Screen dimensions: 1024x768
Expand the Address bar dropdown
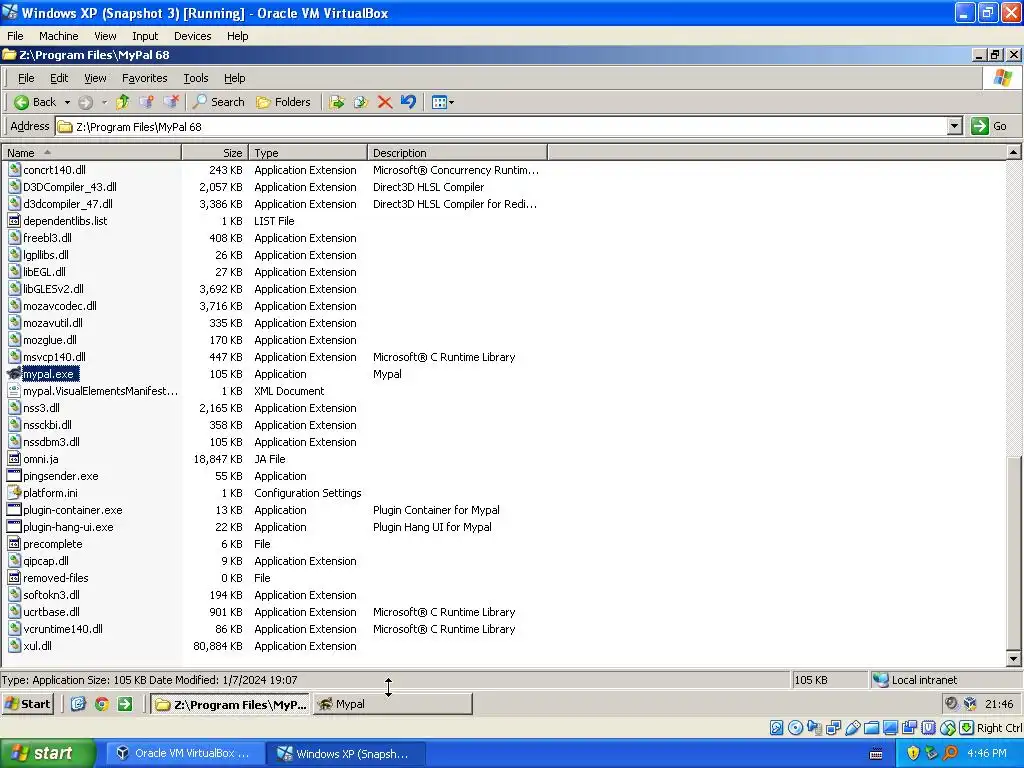point(954,126)
